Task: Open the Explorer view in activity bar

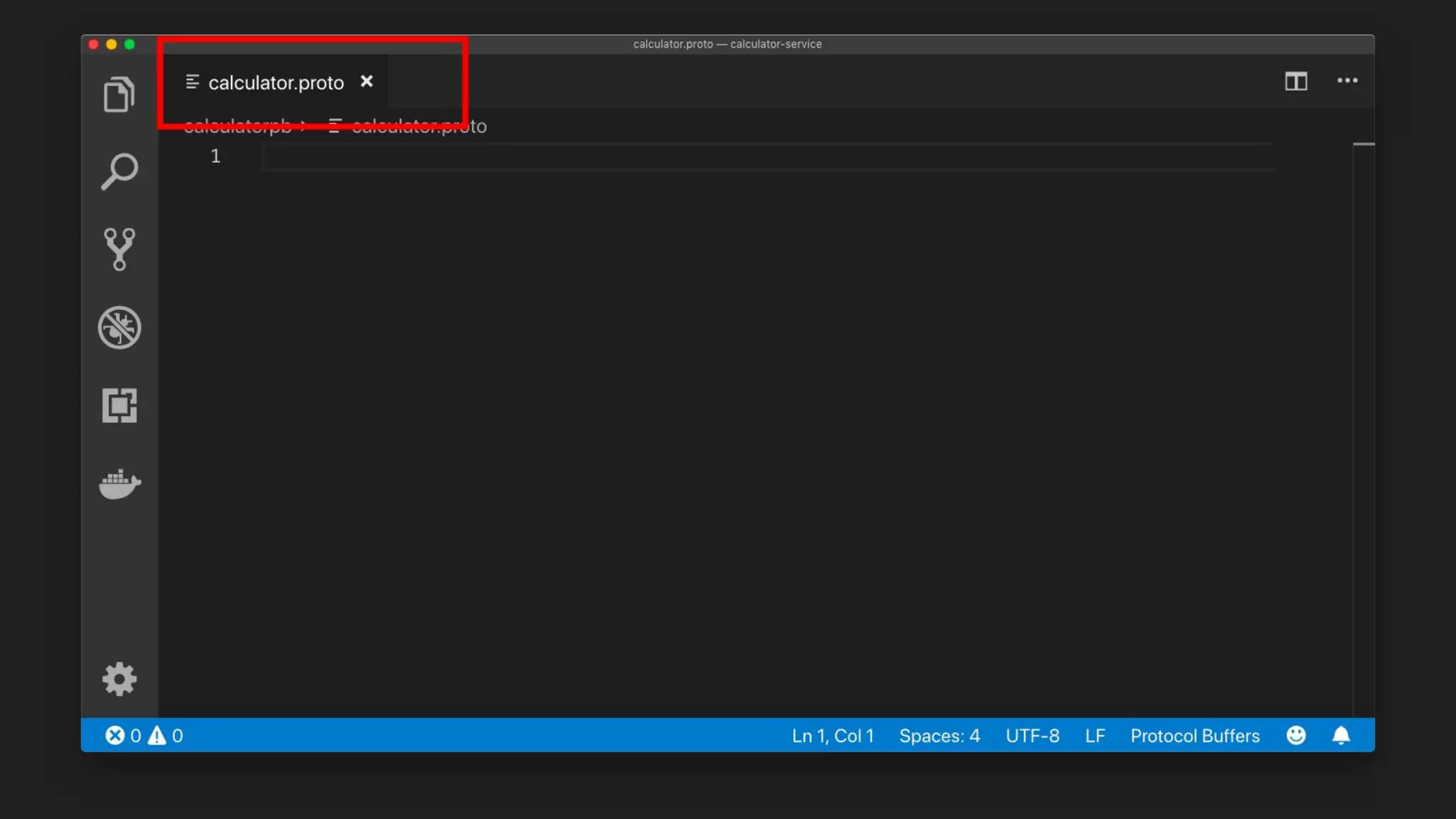Action: click(119, 95)
